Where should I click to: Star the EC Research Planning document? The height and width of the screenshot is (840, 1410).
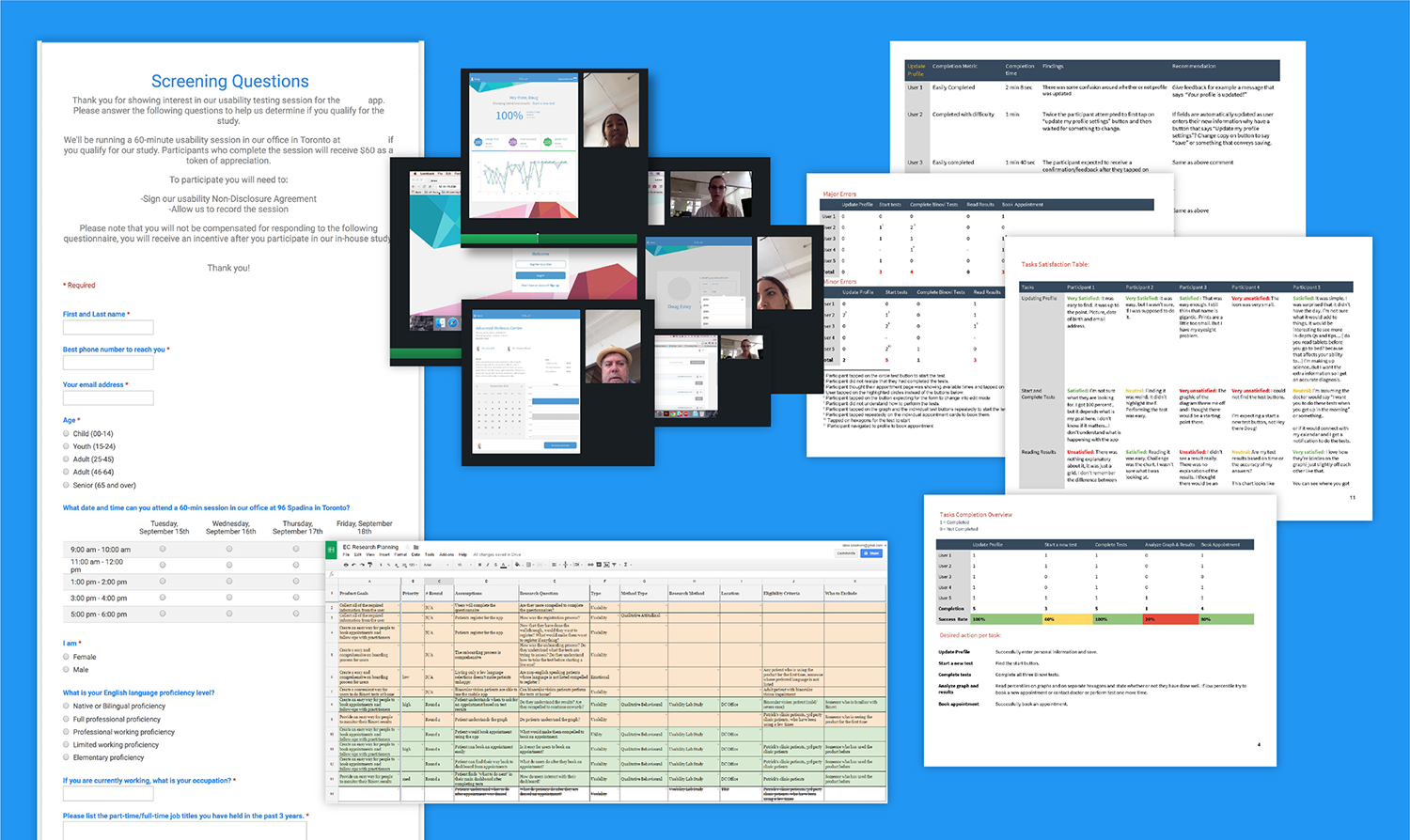click(x=407, y=547)
